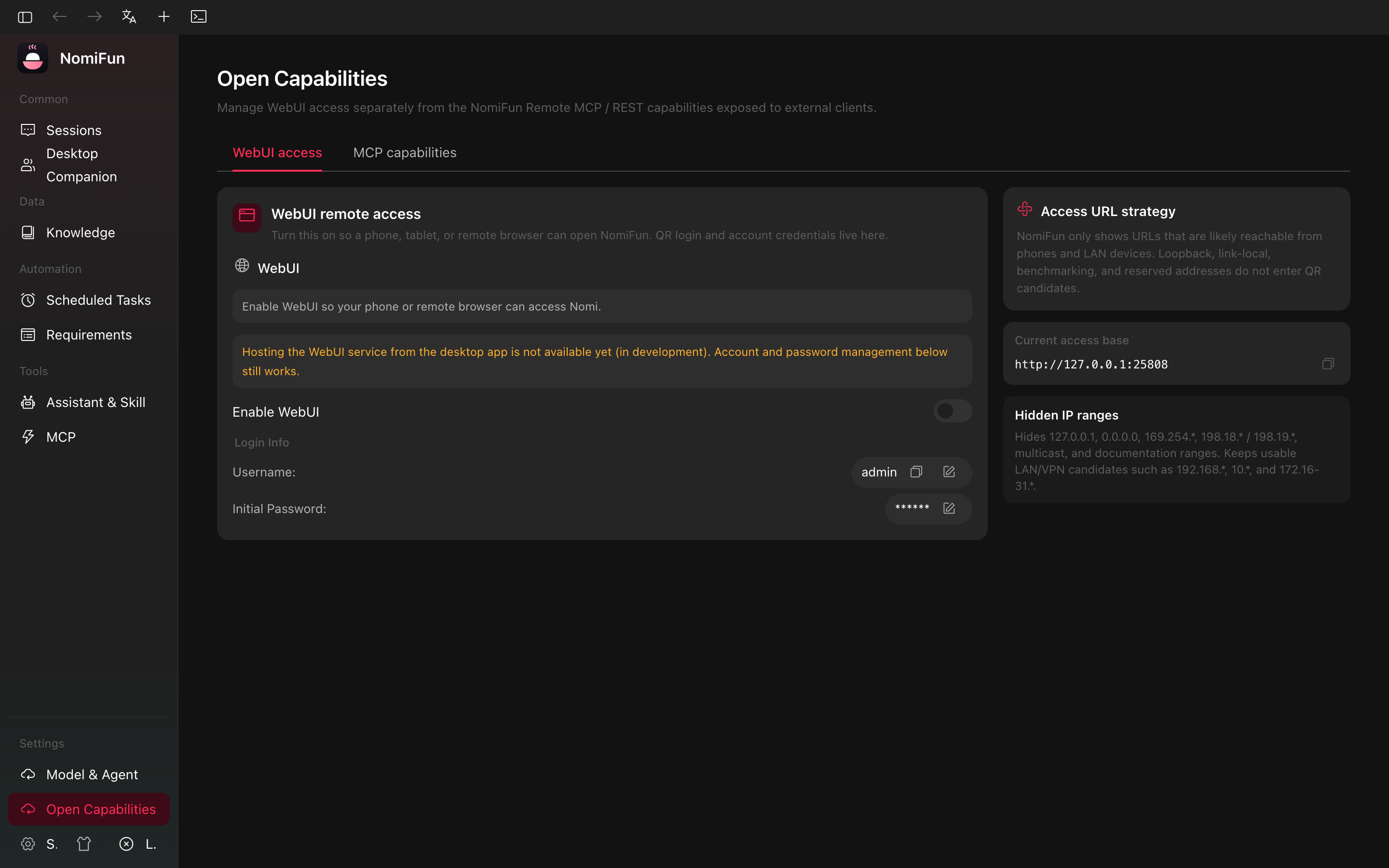Click the Access URL strategy title
The height and width of the screenshot is (868, 1389).
pos(1108,212)
